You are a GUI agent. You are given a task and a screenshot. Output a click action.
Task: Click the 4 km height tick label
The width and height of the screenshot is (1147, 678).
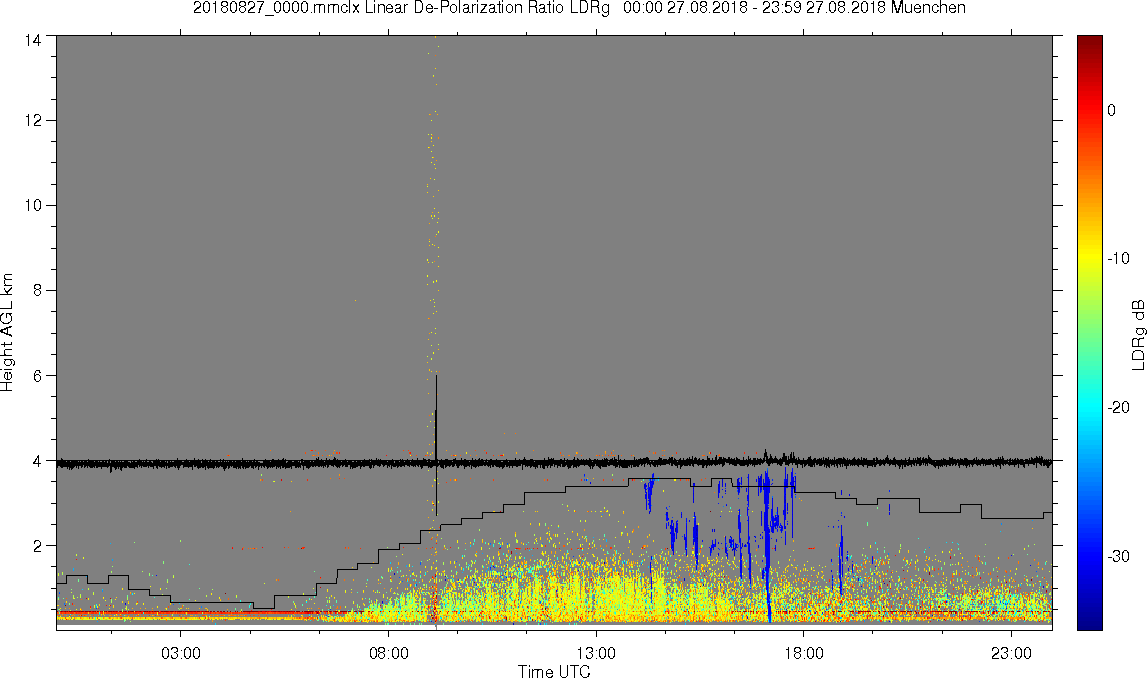37,461
